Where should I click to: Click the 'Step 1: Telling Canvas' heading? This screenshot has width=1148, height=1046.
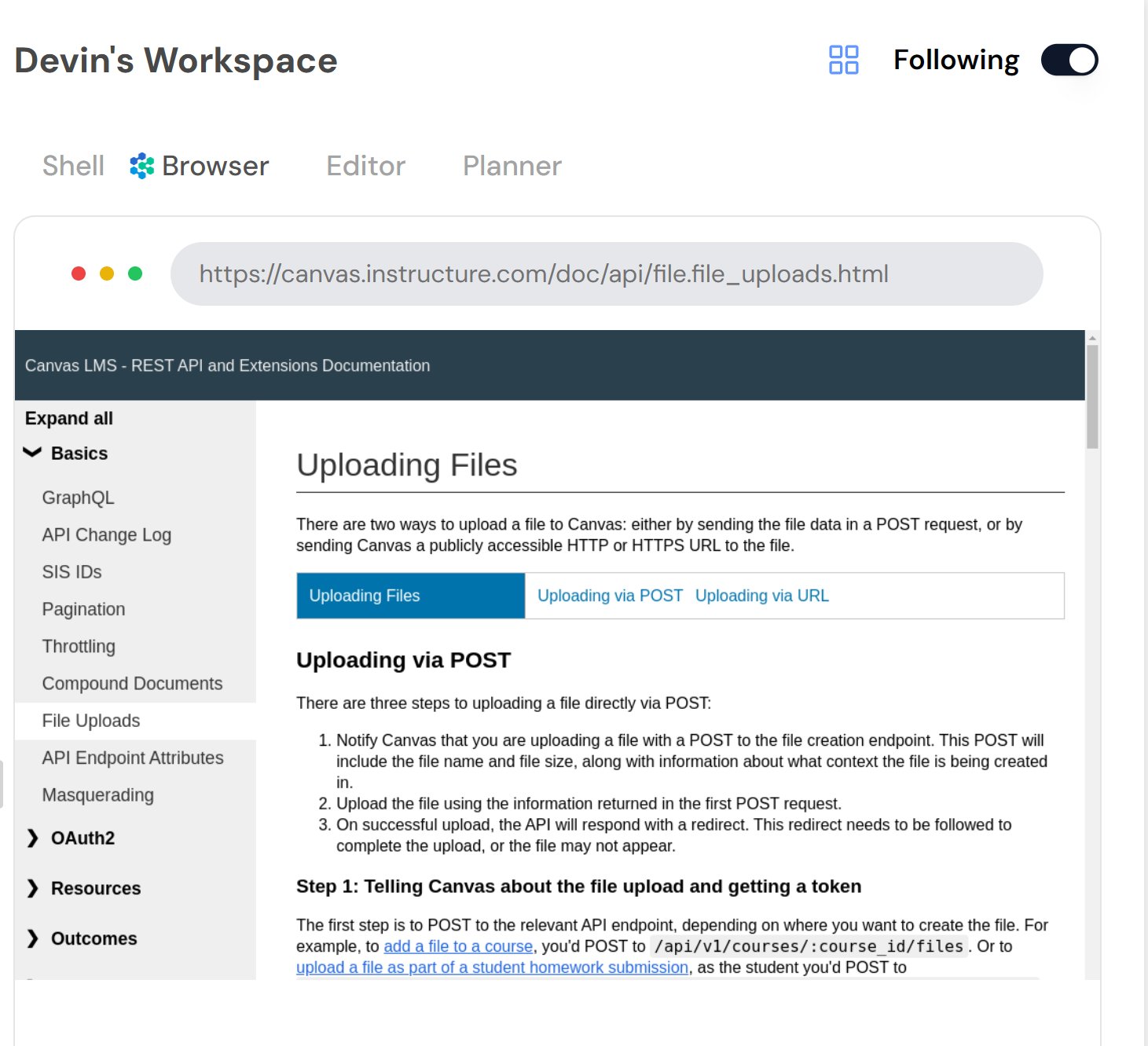(x=578, y=886)
